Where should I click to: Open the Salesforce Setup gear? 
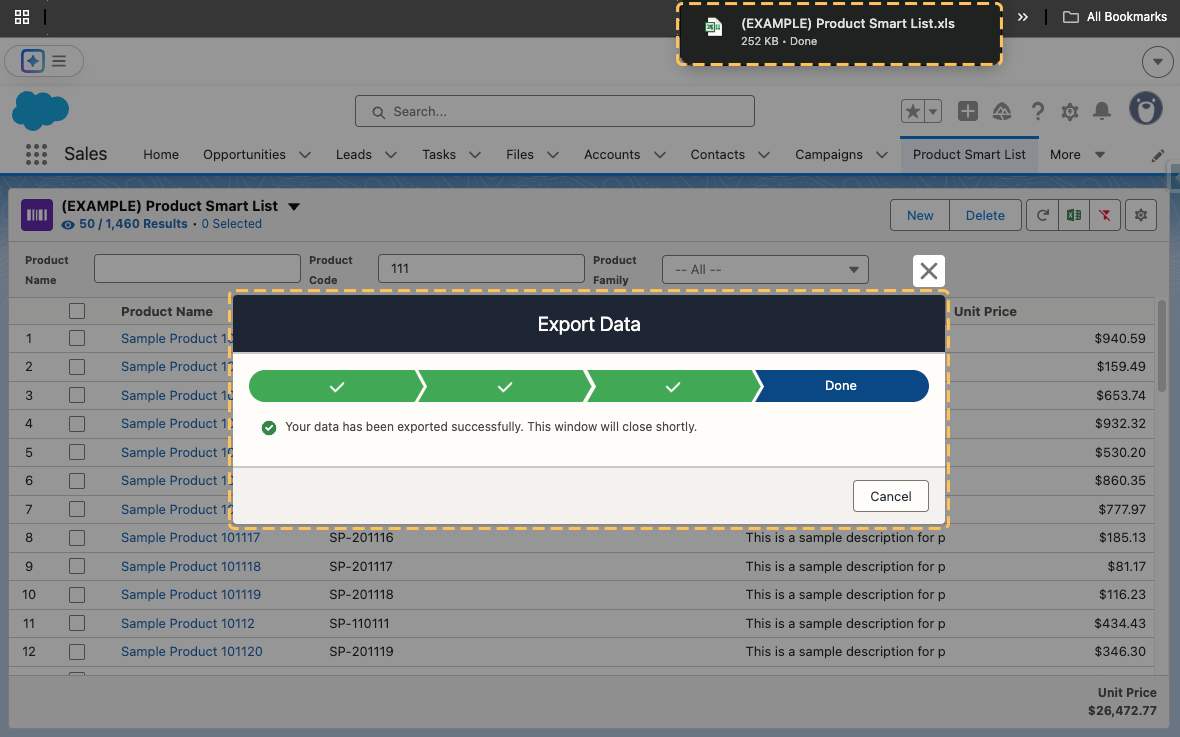(1069, 111)
